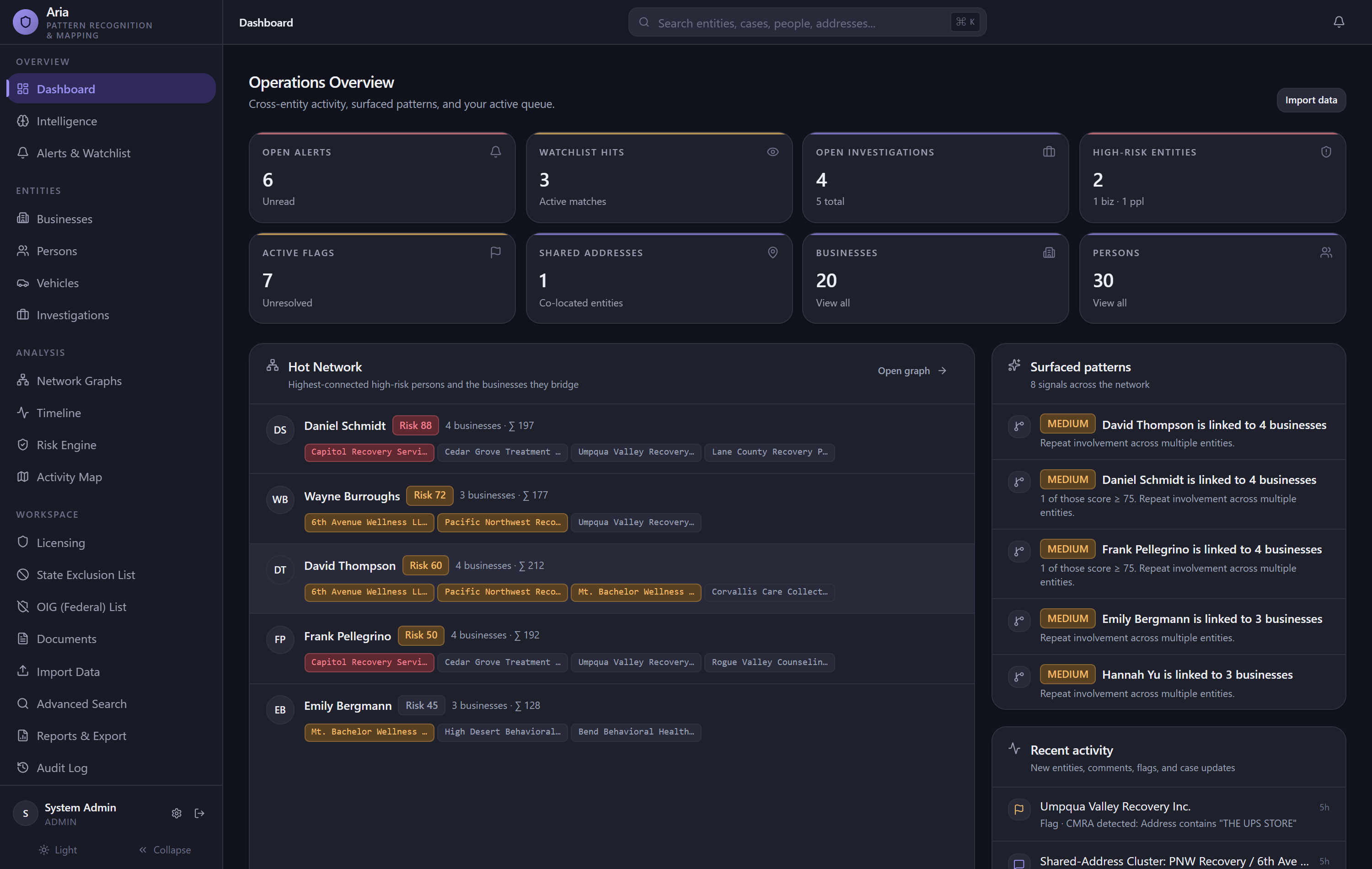Open Risk Engine
Viewport: 1372px width, 869px height.
(x=111, y=445)
